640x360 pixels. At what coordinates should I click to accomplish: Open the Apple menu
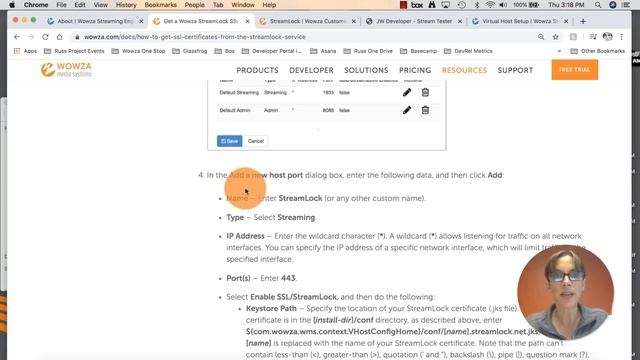12,5
